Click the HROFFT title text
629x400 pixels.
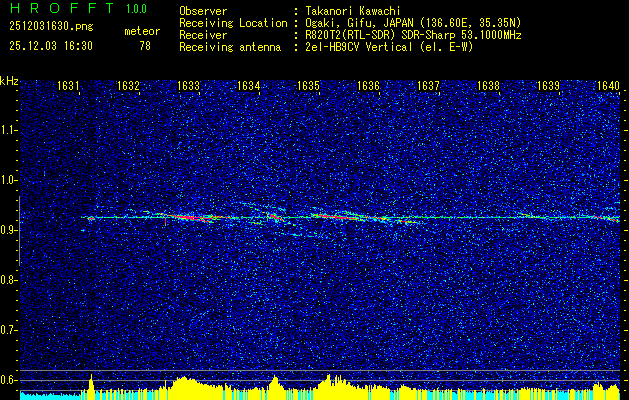pyautogui.click(x=61, y=8)
